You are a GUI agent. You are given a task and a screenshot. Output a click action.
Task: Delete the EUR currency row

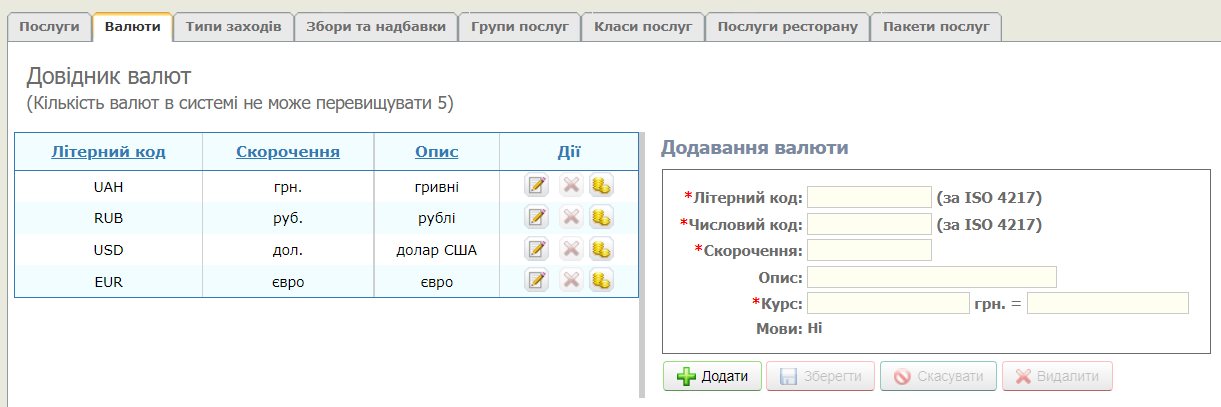pos(570,281)
